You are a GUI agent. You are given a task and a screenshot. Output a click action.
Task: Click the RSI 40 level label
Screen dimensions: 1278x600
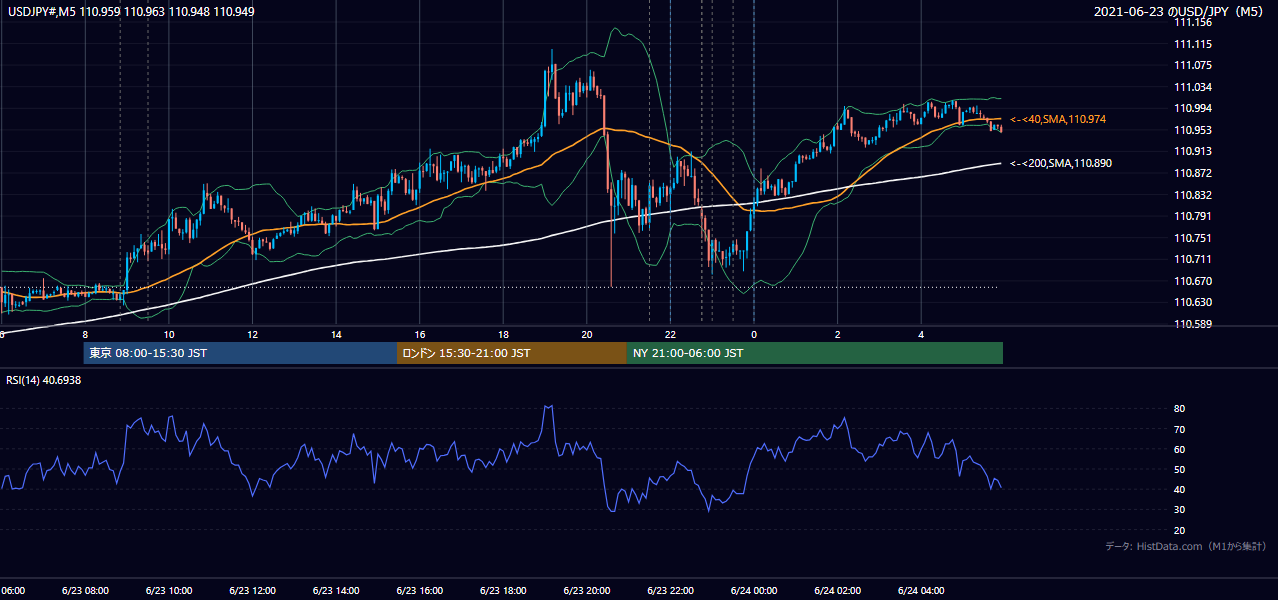(x=1180, y=489)
